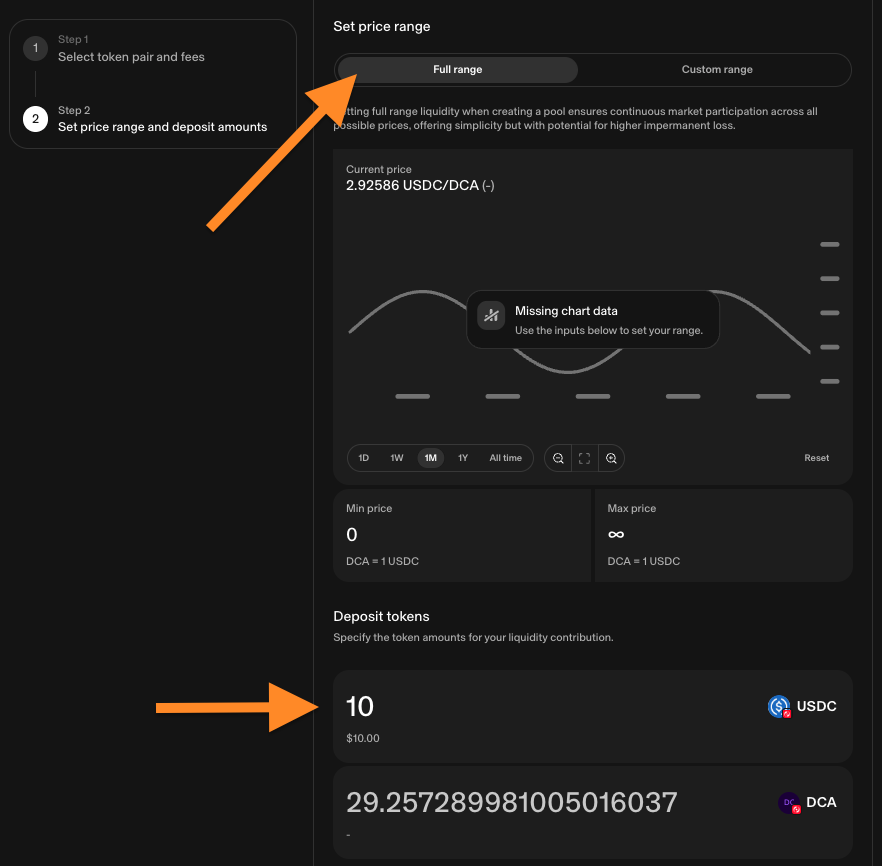Click the USDC token logo in deposit field

(780, 707)
